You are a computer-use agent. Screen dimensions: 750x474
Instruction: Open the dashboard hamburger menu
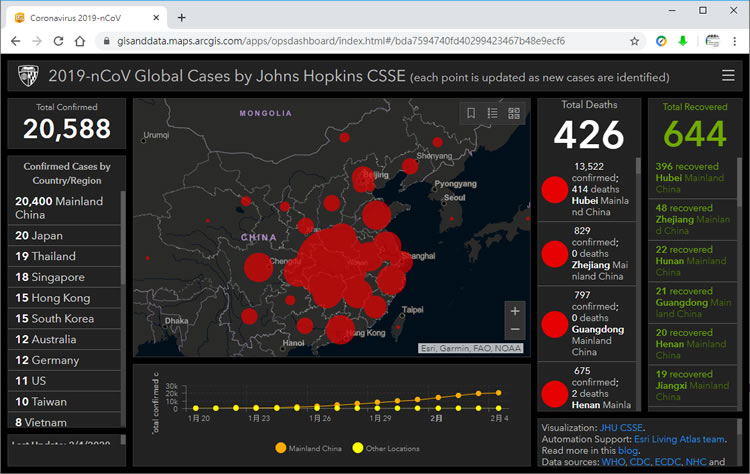pos(728,75)
